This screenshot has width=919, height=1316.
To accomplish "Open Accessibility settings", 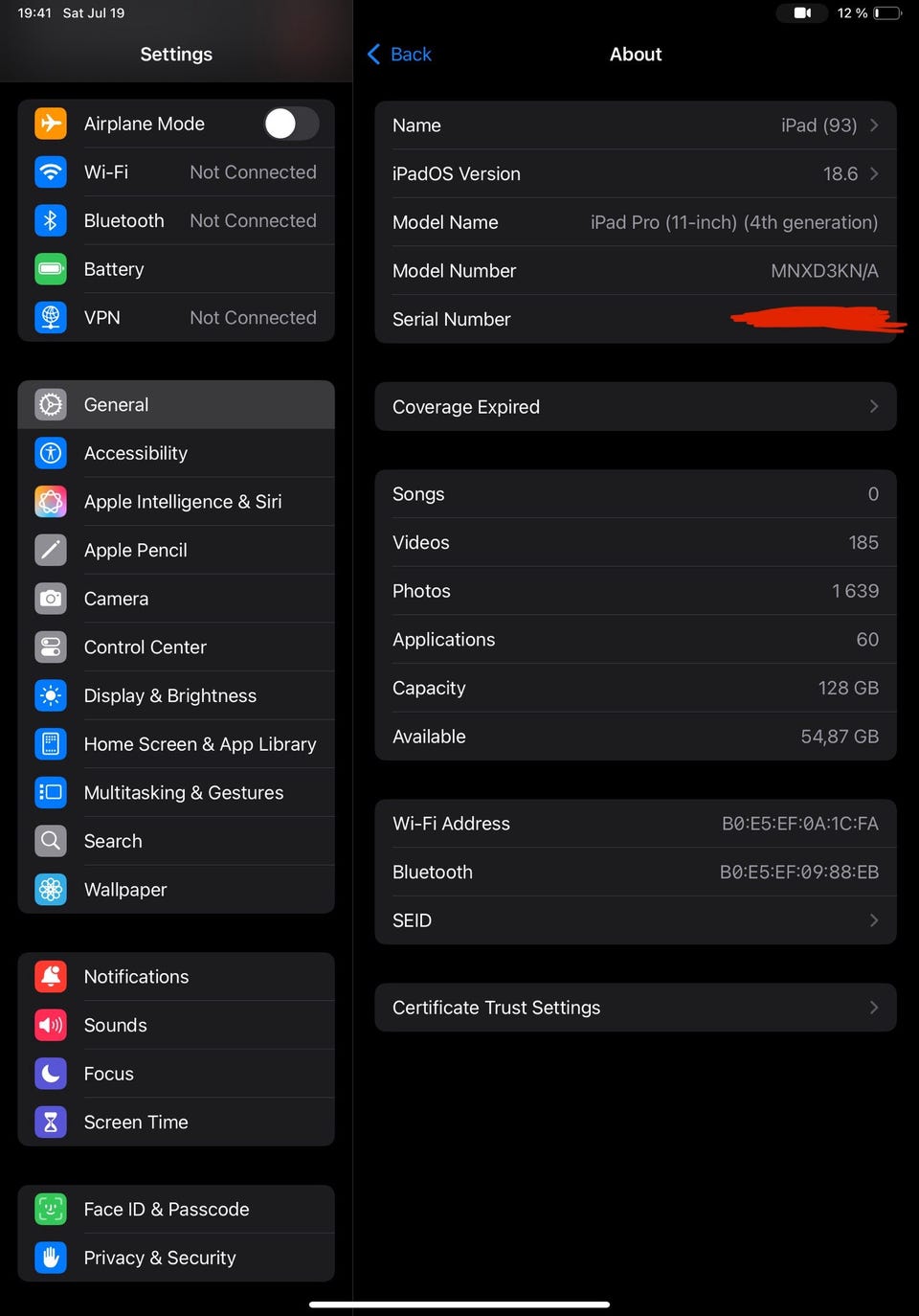I will [x=176, y=453].
